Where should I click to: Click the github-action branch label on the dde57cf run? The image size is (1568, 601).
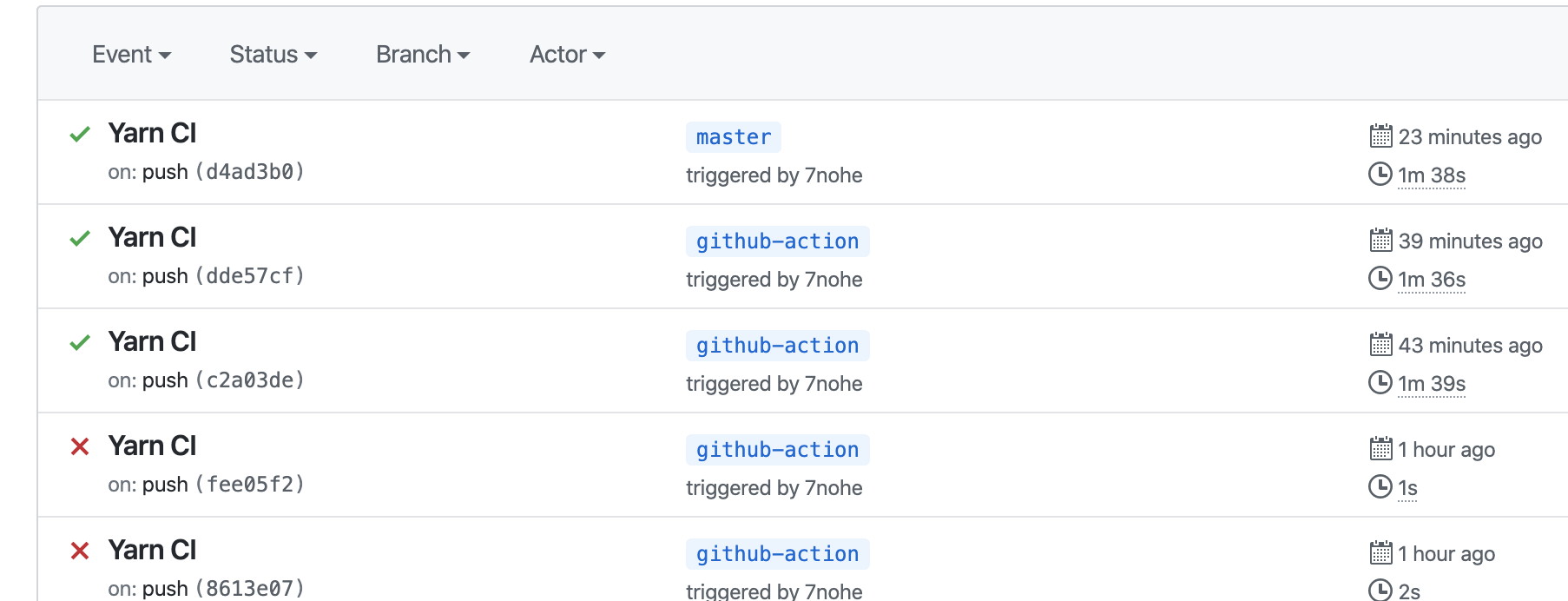pyautogui.click(x=776, y=241)
